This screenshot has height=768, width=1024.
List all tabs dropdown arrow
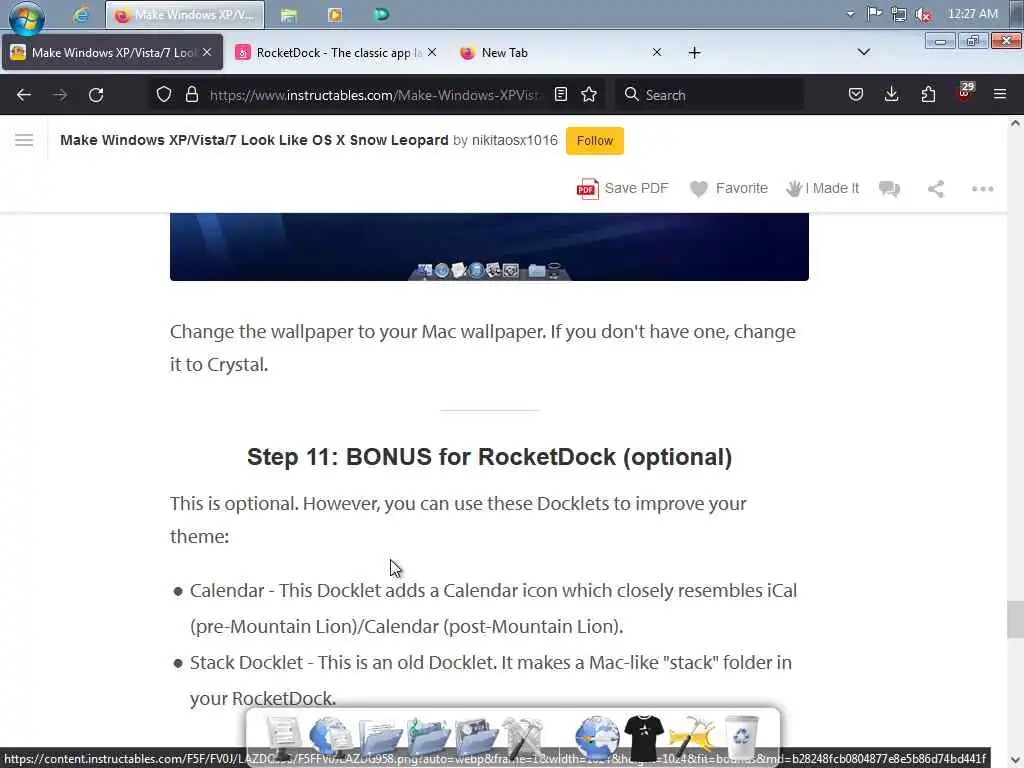(x=863, y=52)
